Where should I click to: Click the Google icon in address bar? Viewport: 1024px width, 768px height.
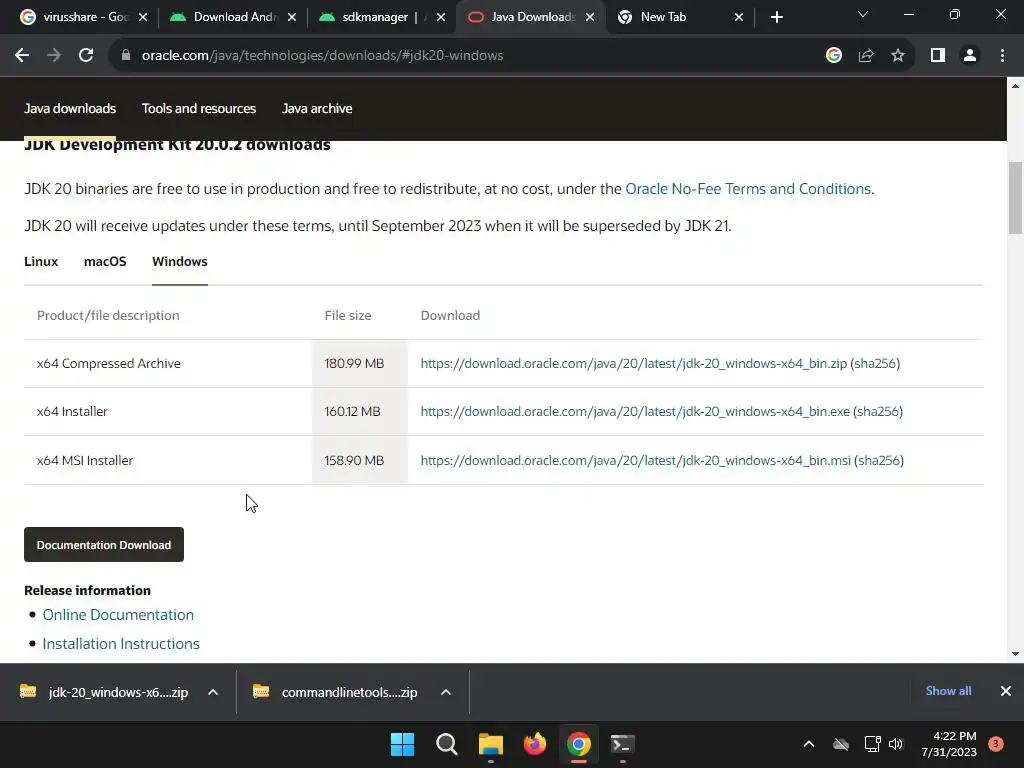tap(833, 56)
